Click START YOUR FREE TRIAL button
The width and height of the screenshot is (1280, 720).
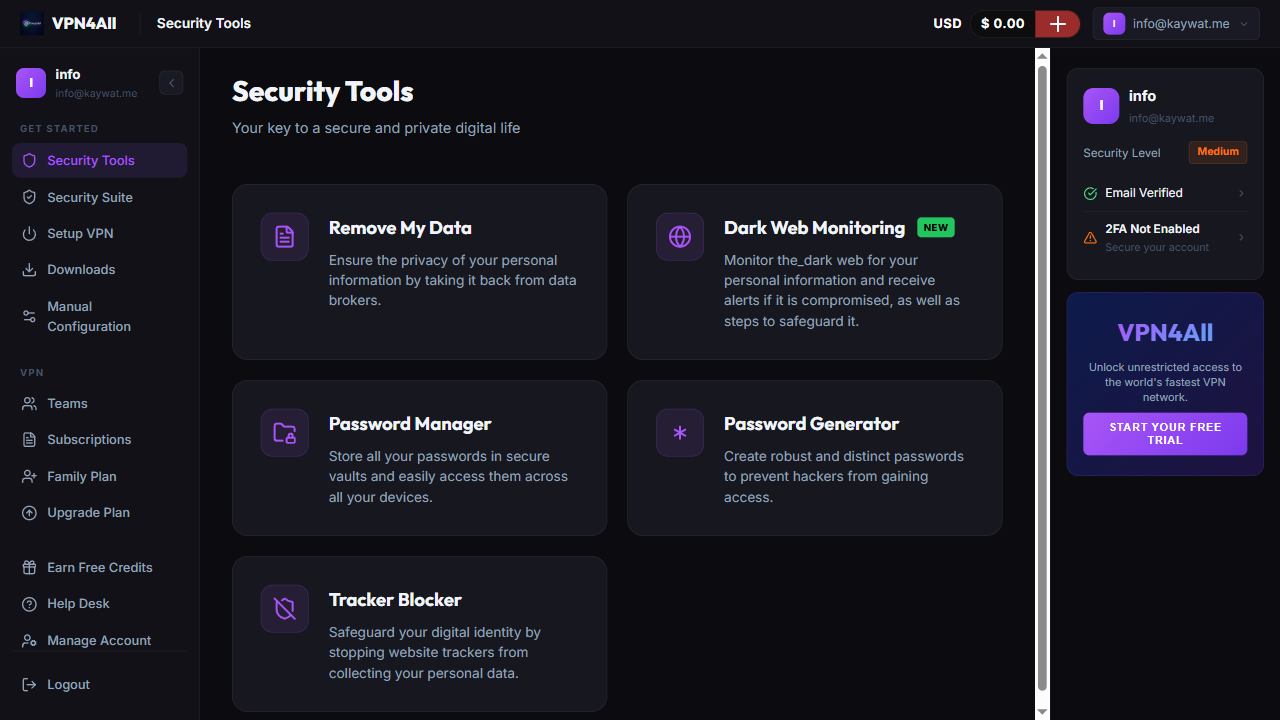[1165, 434]
